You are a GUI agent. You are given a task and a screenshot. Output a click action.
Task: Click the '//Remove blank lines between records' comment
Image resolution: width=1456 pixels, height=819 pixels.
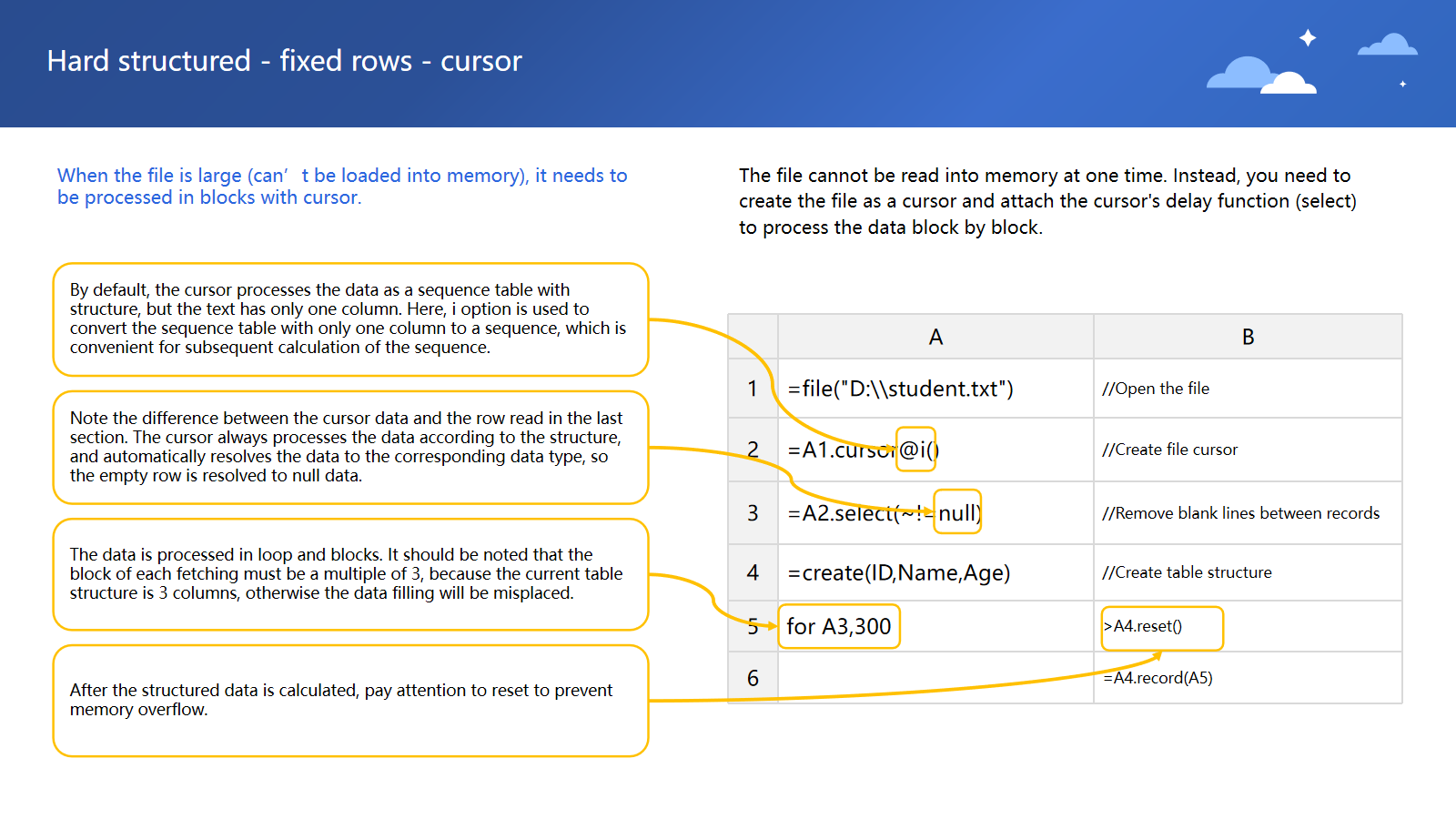1239,513
